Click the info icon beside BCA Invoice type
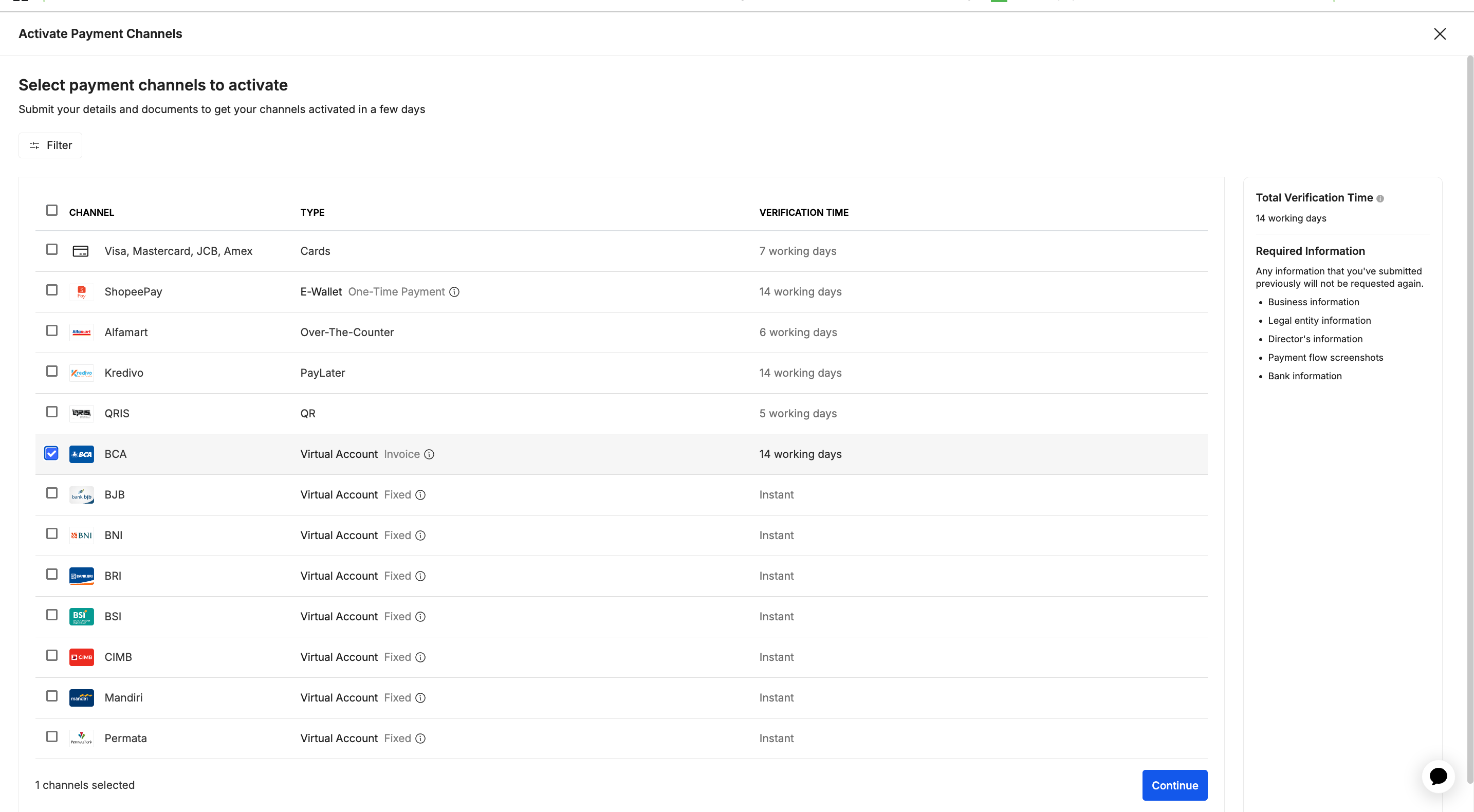 [429, 454]
